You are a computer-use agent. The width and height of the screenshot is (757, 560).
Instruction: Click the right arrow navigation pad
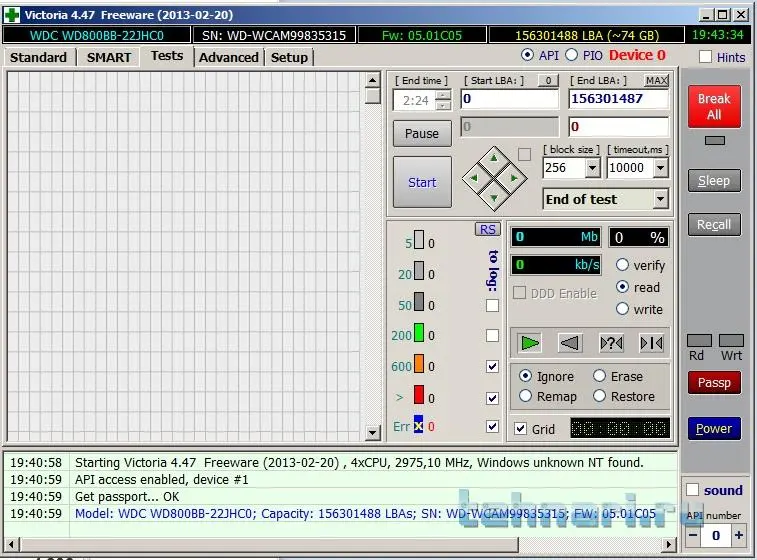click(514, 178)
